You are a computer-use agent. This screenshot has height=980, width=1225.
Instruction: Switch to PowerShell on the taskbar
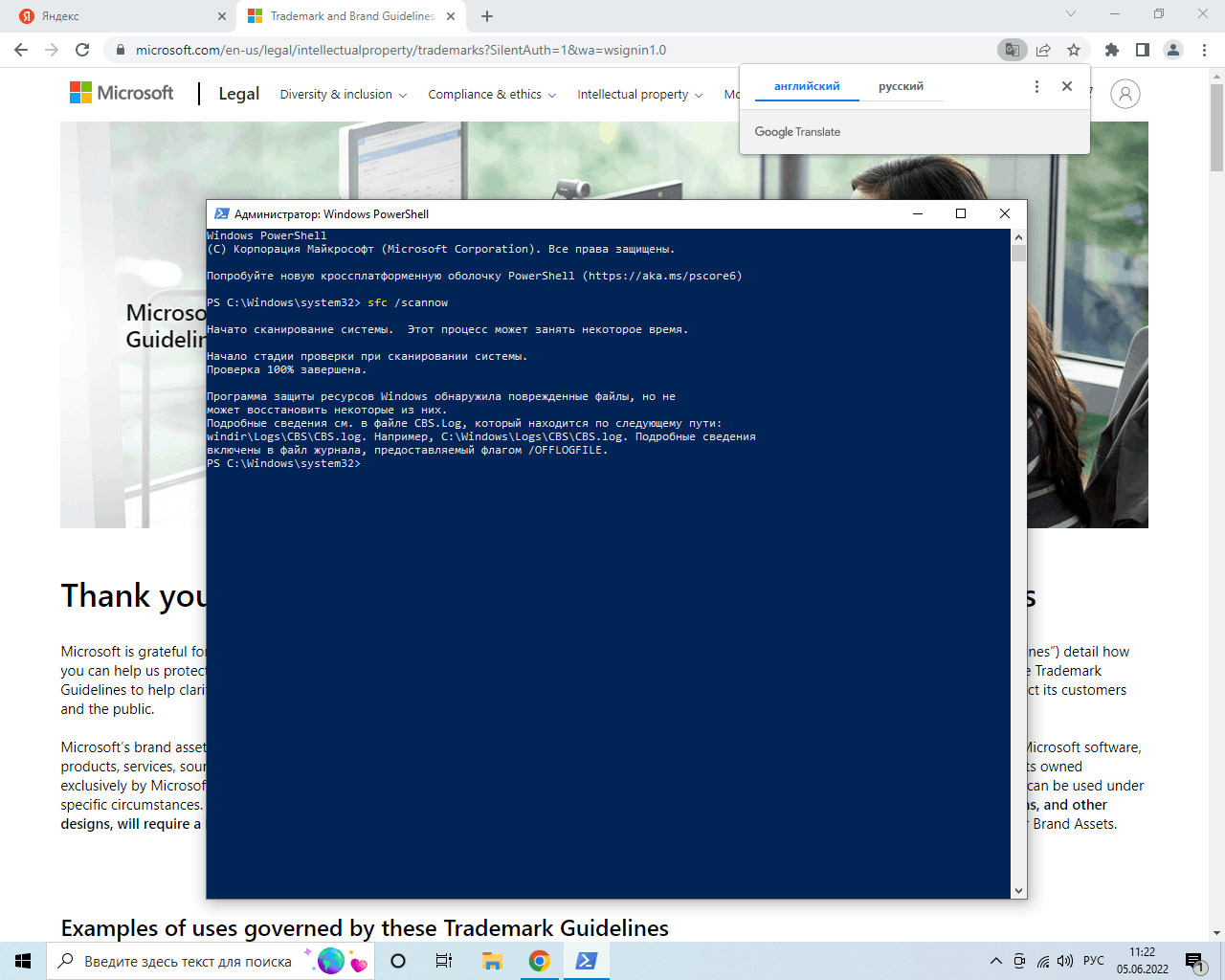pos(587,961)
